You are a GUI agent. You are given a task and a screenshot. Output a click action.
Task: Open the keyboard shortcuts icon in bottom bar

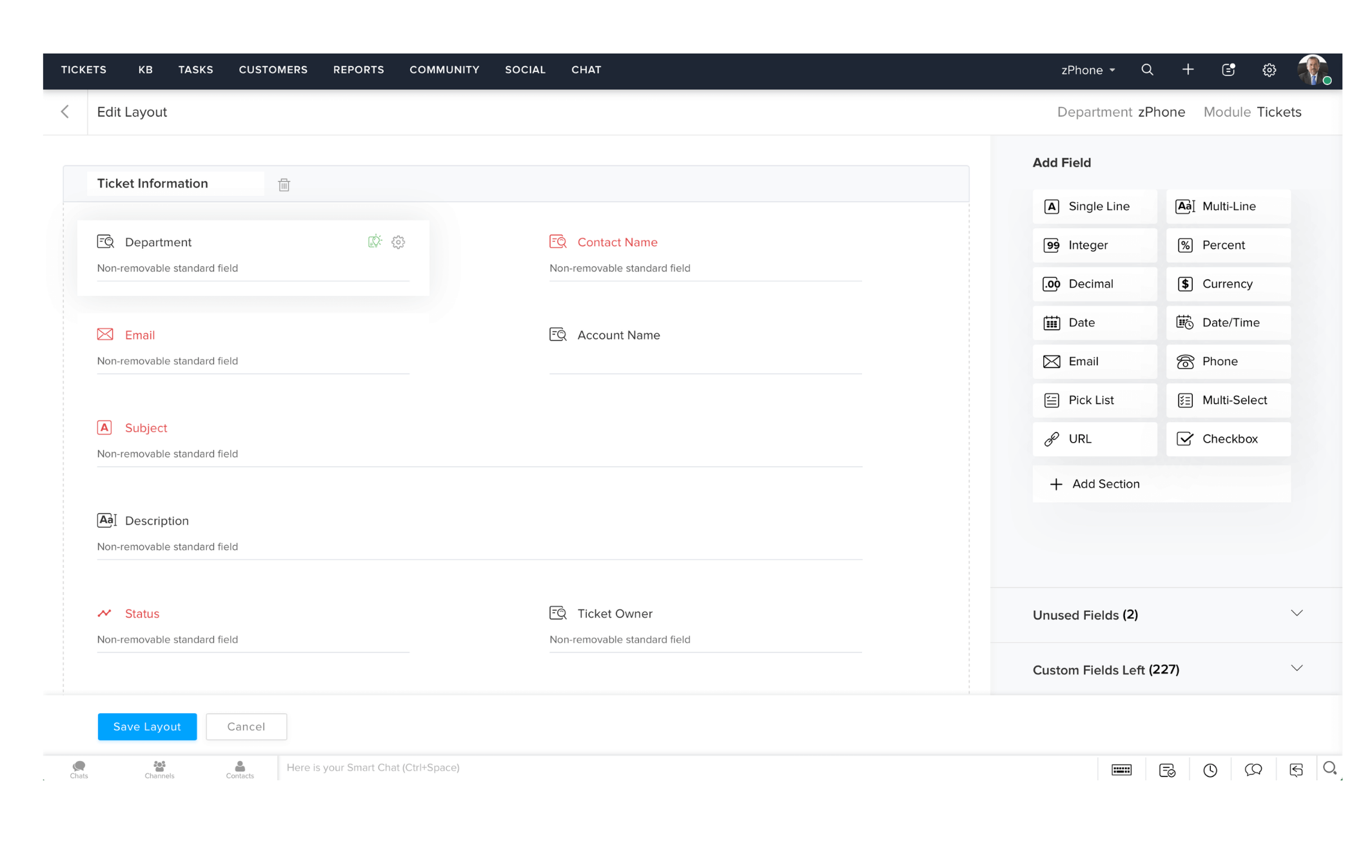(x=1122, y=769)
